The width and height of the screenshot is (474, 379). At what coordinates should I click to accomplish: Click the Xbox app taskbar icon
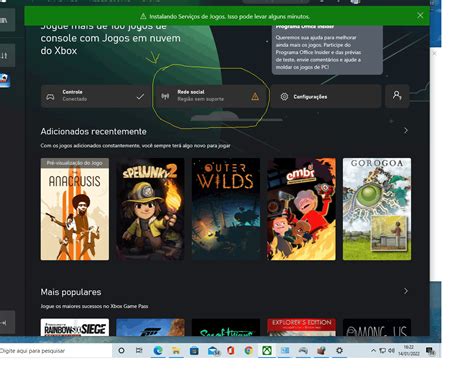tap(267, 351)
